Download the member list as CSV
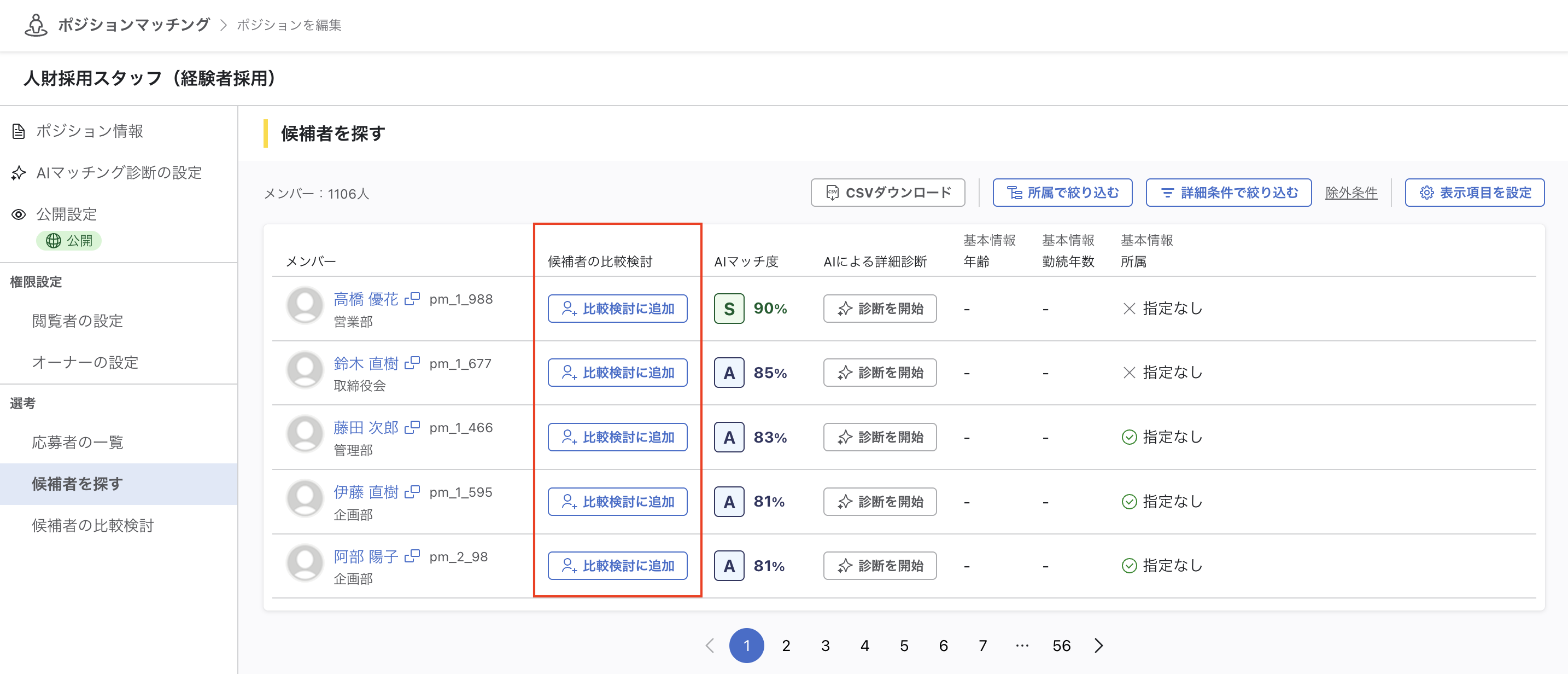 coord(887,193)
